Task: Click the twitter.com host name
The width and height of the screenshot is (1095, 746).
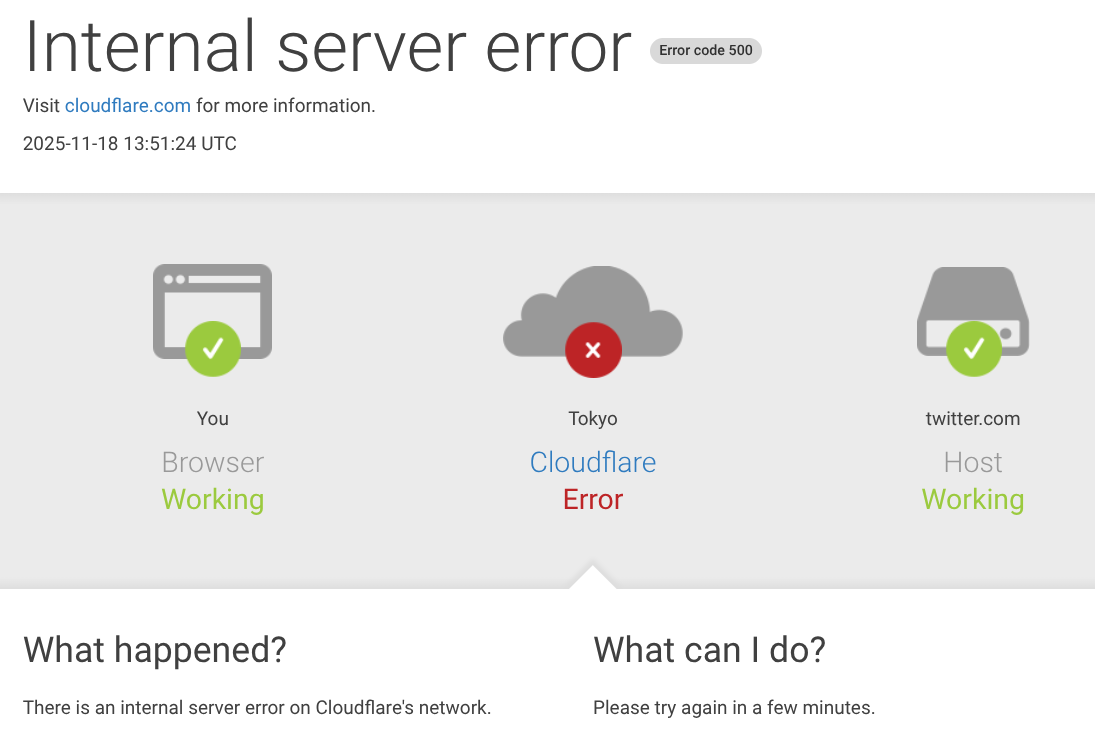Action: 973,418
